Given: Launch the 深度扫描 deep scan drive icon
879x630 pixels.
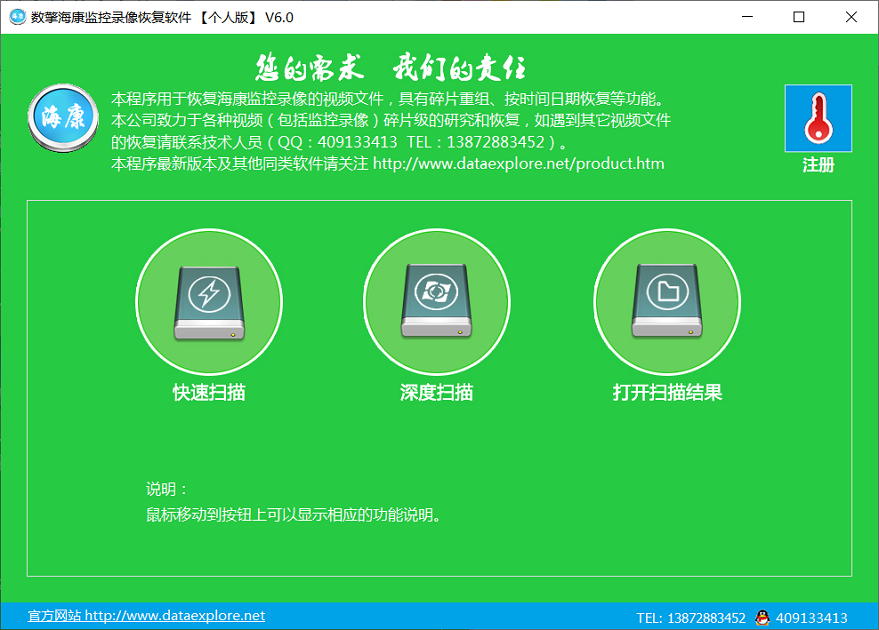Looking at the screenshot, I should (437, 302).
